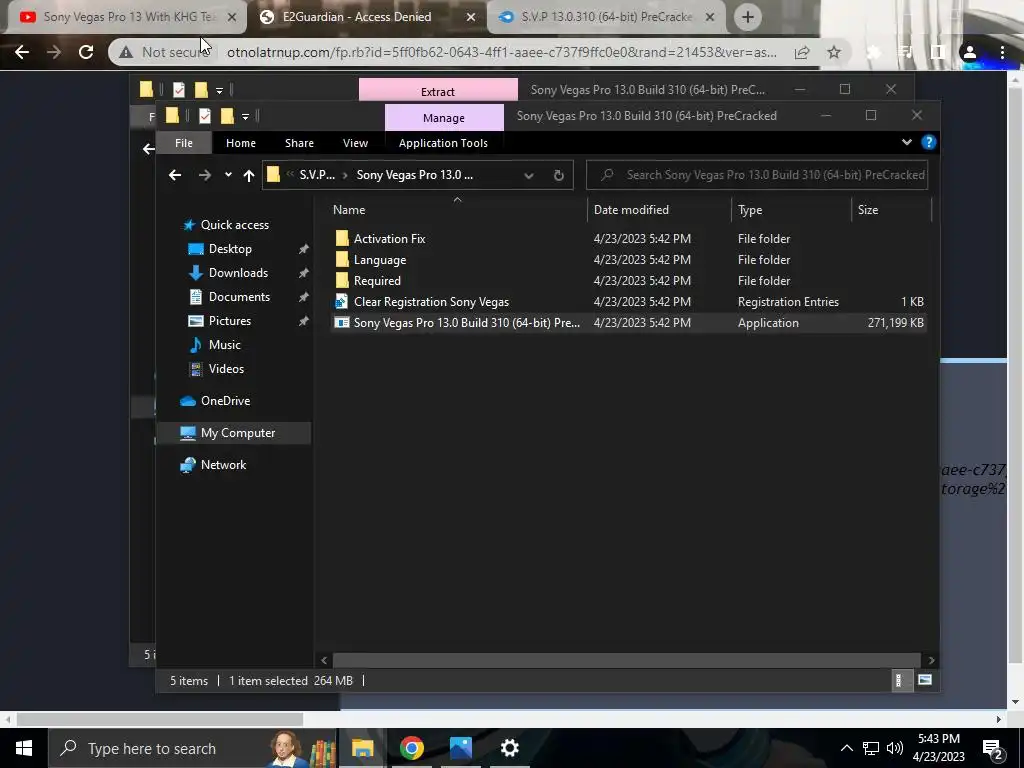
Task: Open Windows Start menu
Action: (24, 748)
